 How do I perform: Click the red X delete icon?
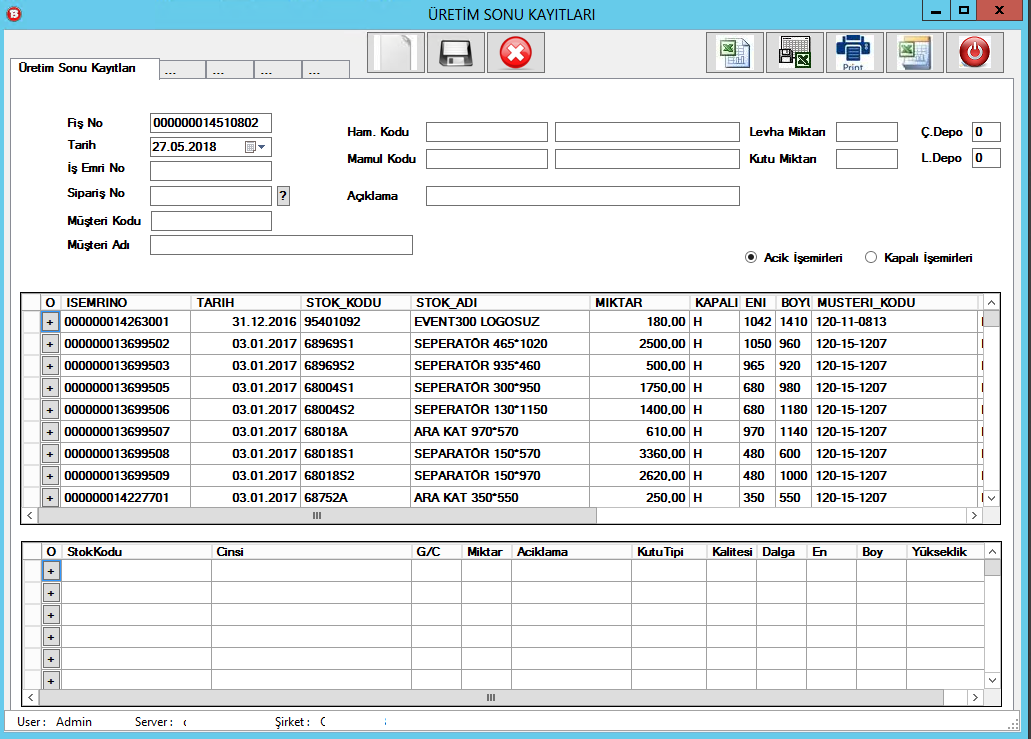coord(516,52)
